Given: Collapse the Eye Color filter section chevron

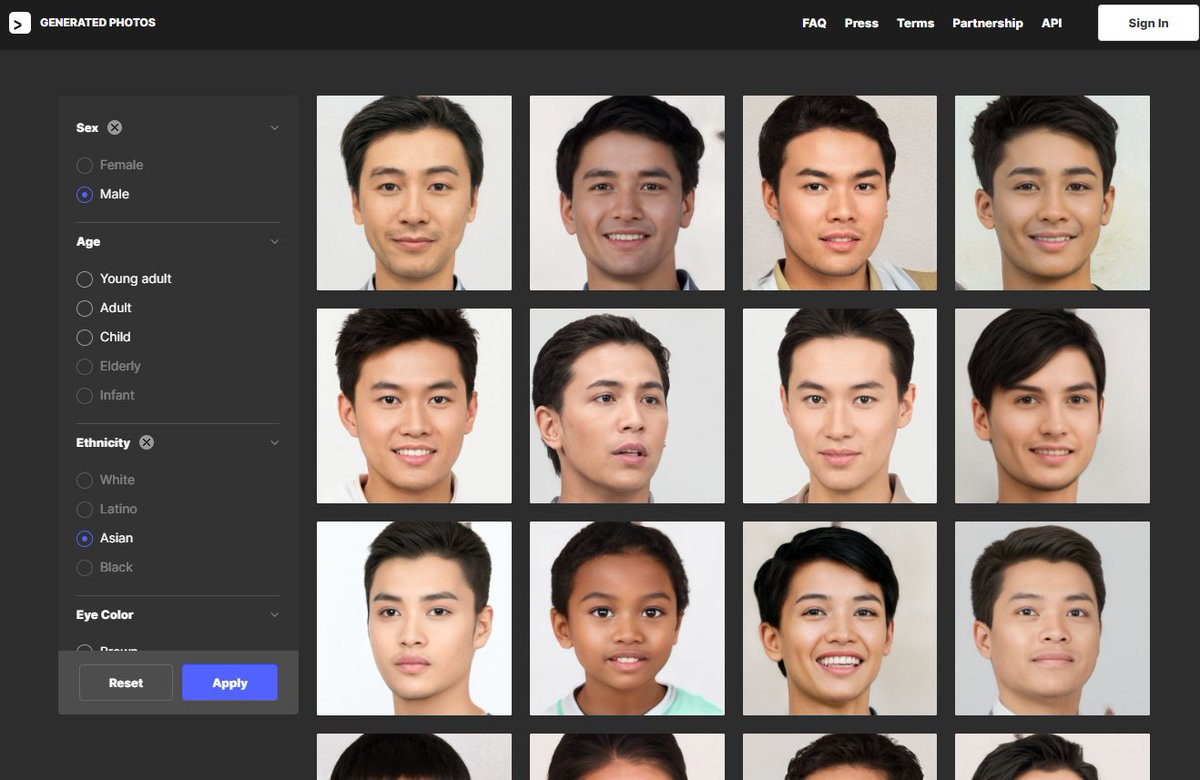Looking at the screenshot, I should (x=274, y=615).
